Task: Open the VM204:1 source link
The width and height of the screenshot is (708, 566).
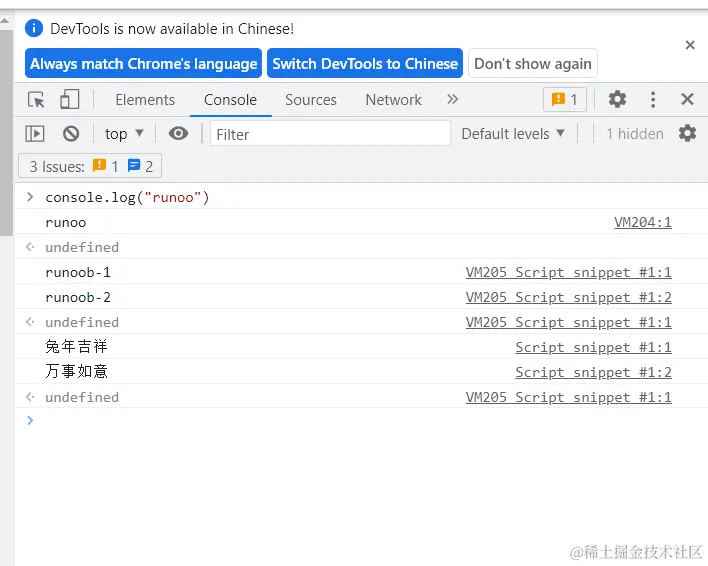Action: 643,222
